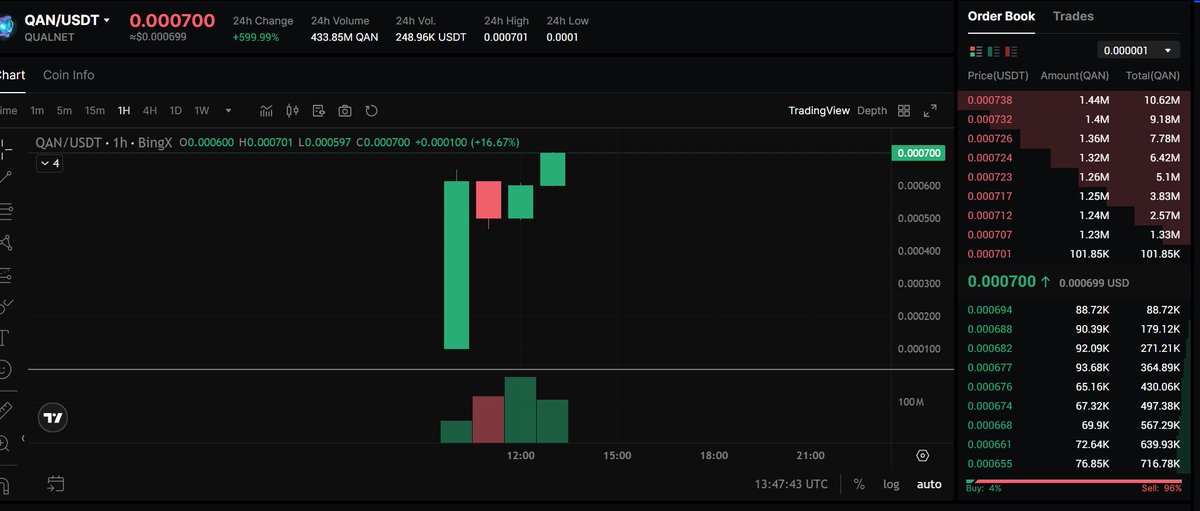Click the Buy 4% Sell 96% ratio bar

click(x=1076, y=482)
